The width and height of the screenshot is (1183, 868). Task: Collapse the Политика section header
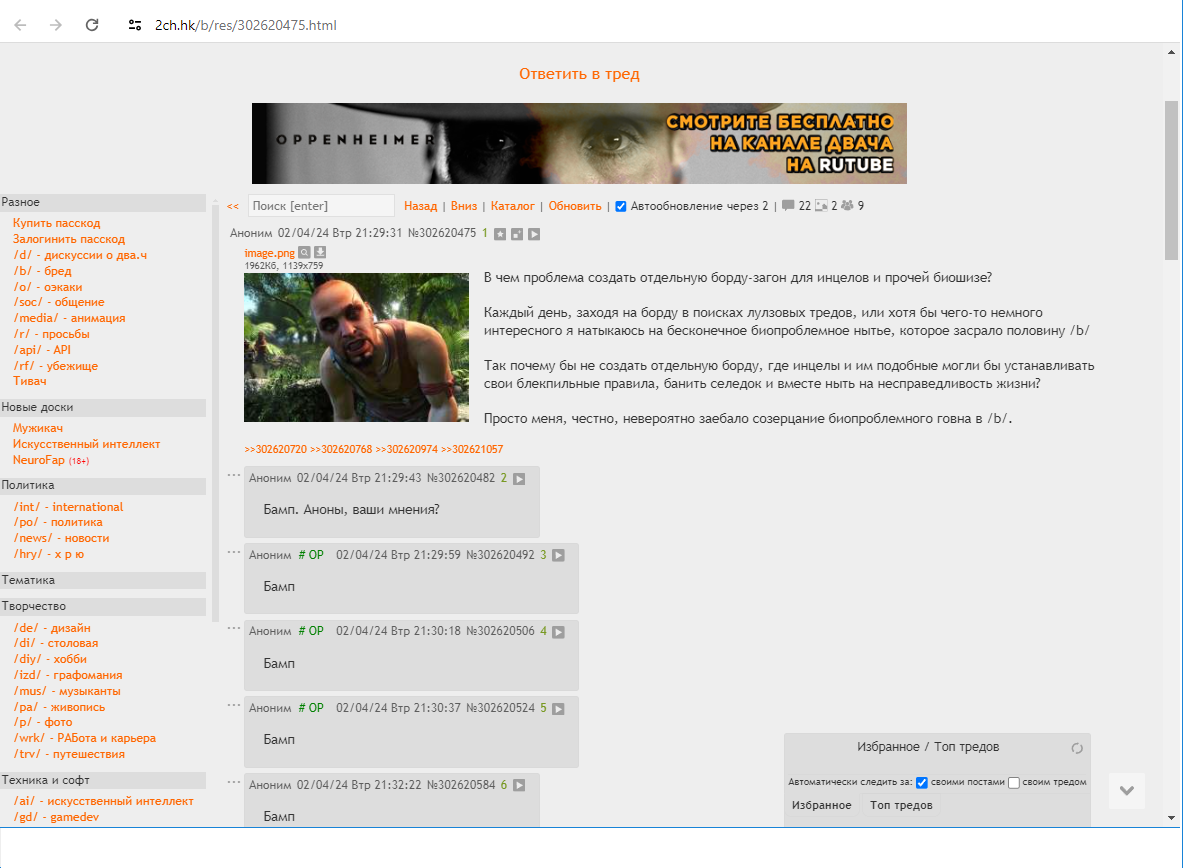pyautogui.click(x=103, y=485)
